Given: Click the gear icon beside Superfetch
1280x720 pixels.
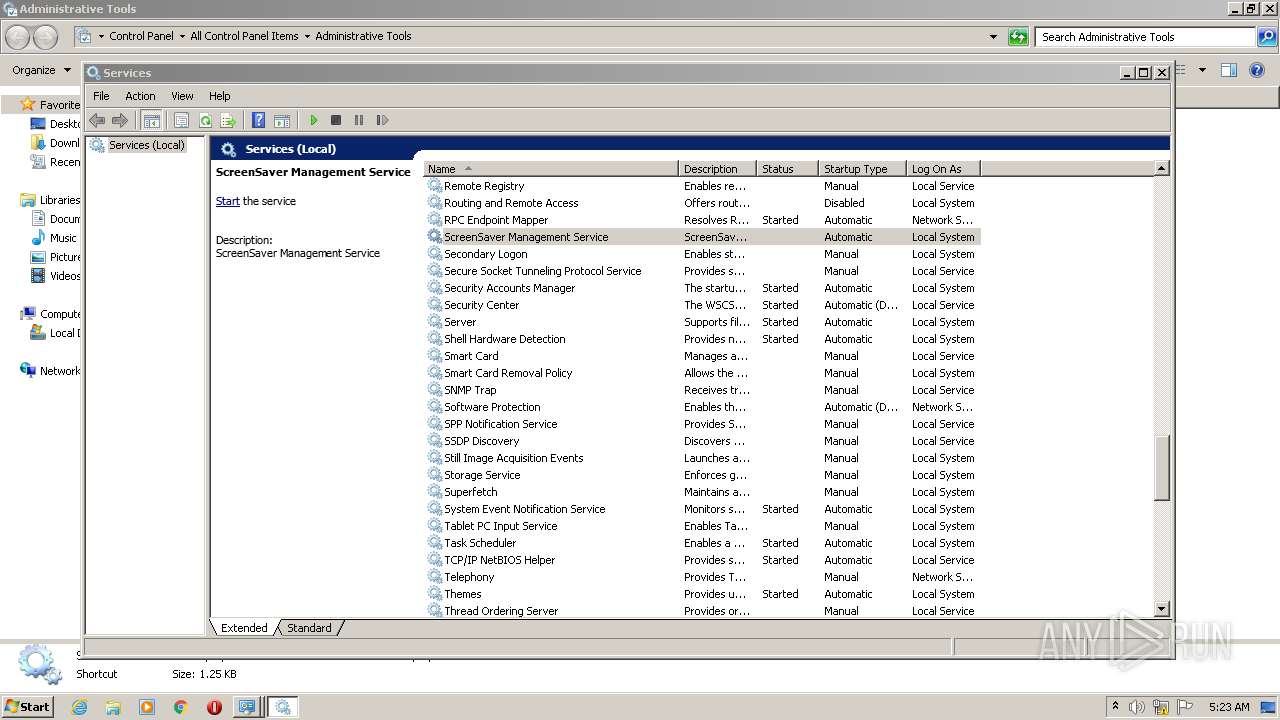Looking at the screenshot, I should pyautogui.click(x=435, y=492).
